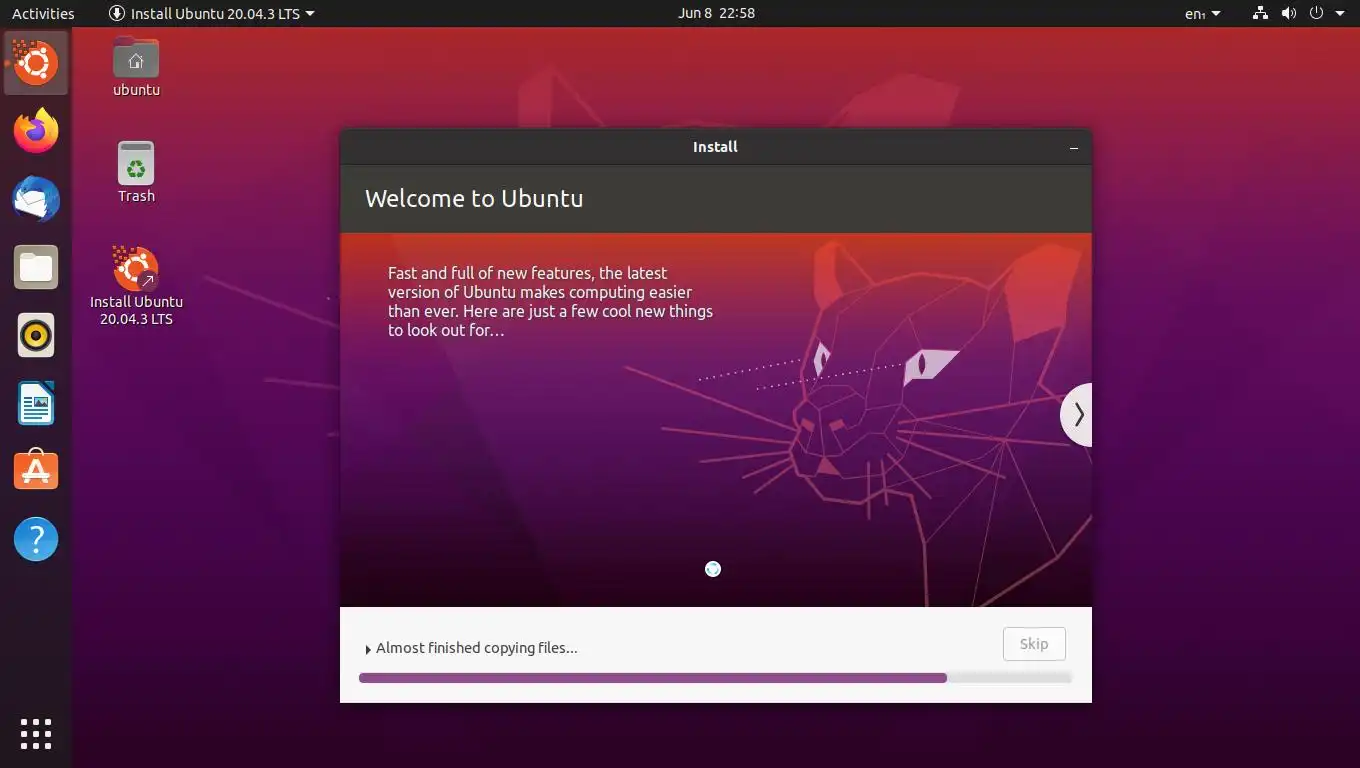Screen dimensions: 1360x768
Task: Click the 'Almost finished copying files...' status text
Action: click(x=477, y=648)
